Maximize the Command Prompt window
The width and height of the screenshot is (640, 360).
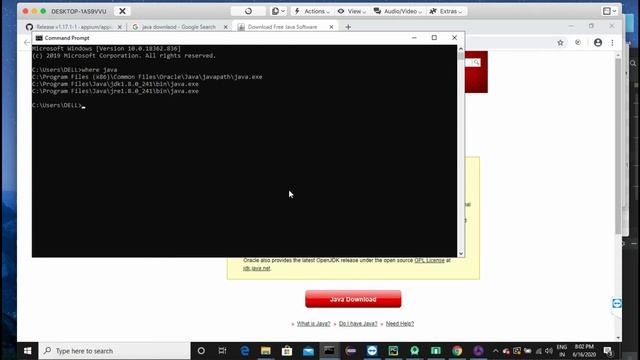[434, 38]
